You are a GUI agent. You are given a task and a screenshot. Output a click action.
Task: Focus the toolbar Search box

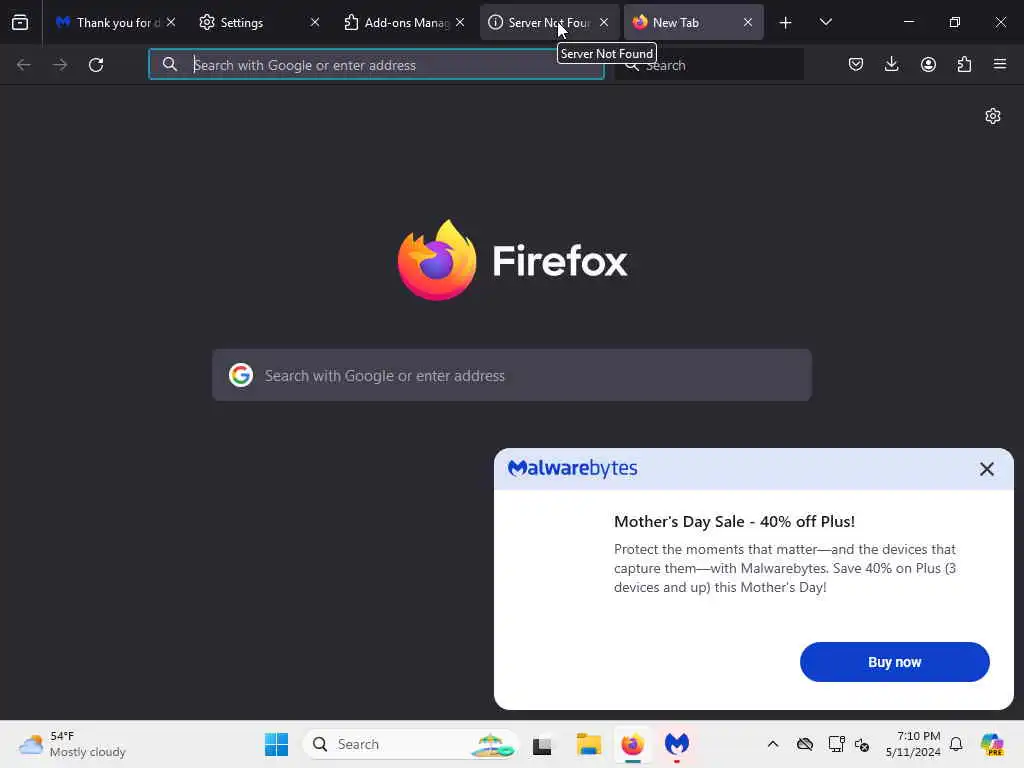click(709, 65)
